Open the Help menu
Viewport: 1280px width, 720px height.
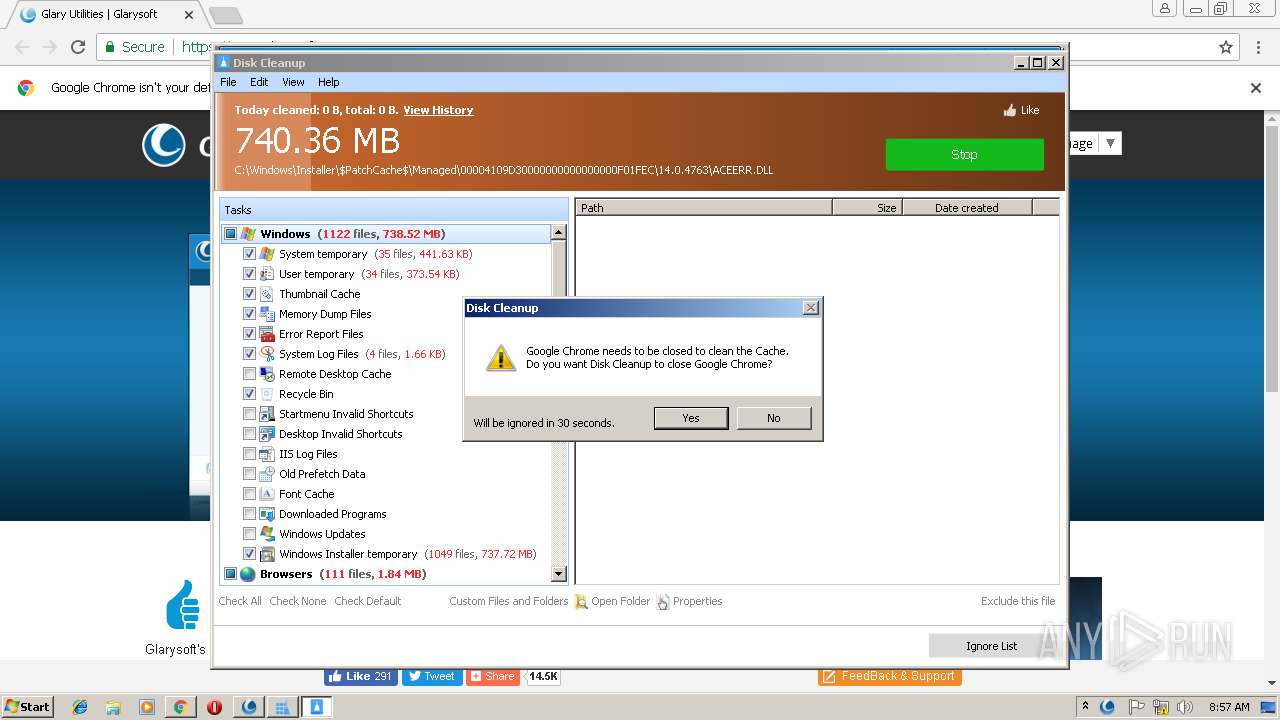[x=329, y=82]
